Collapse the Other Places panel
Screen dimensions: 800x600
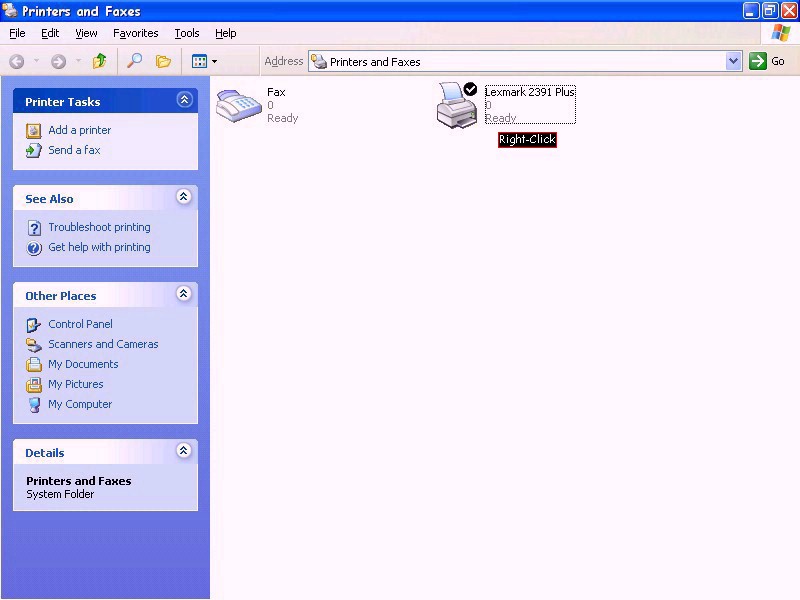(x=184, y=293)
